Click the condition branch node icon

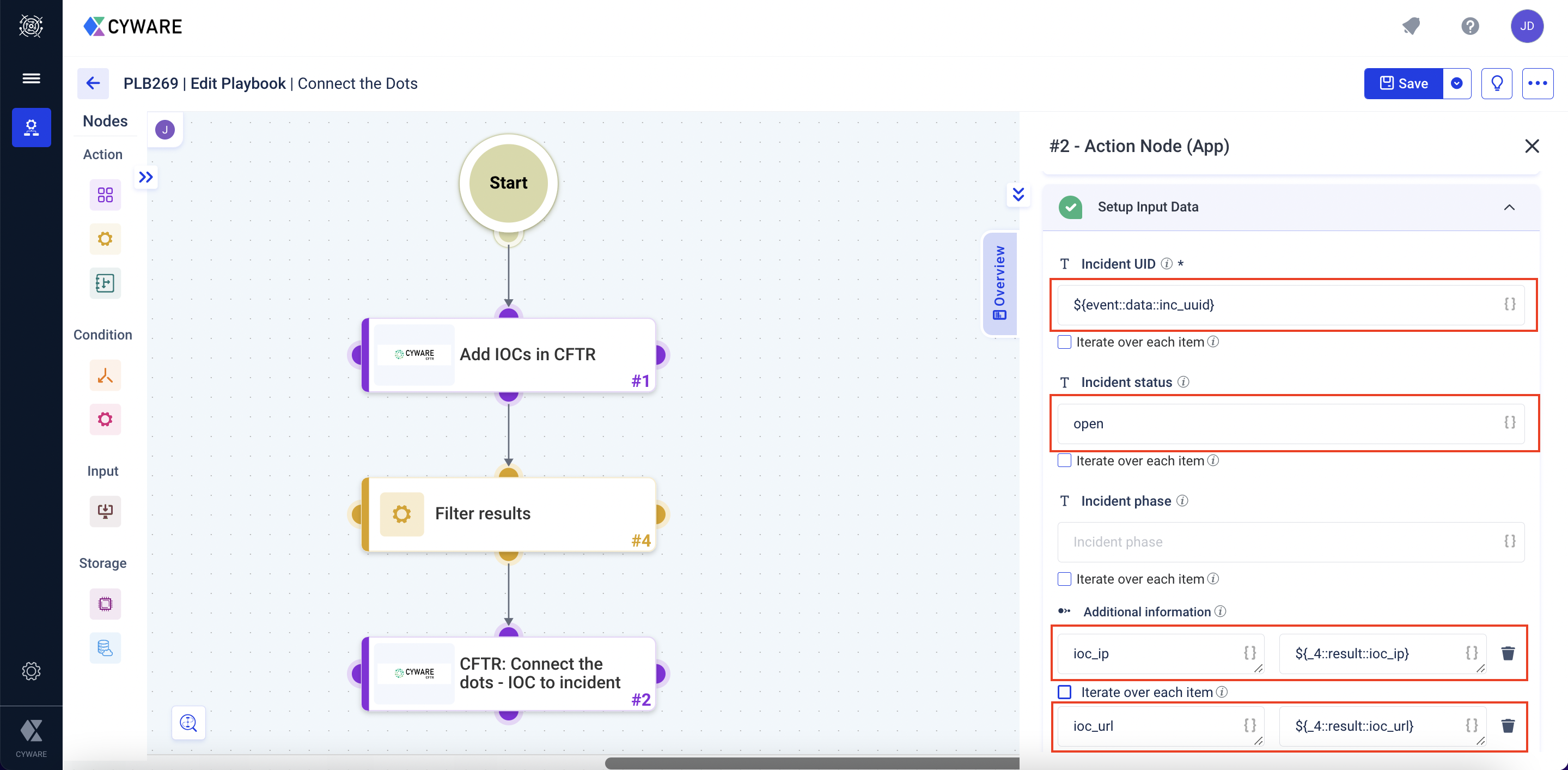105,375
